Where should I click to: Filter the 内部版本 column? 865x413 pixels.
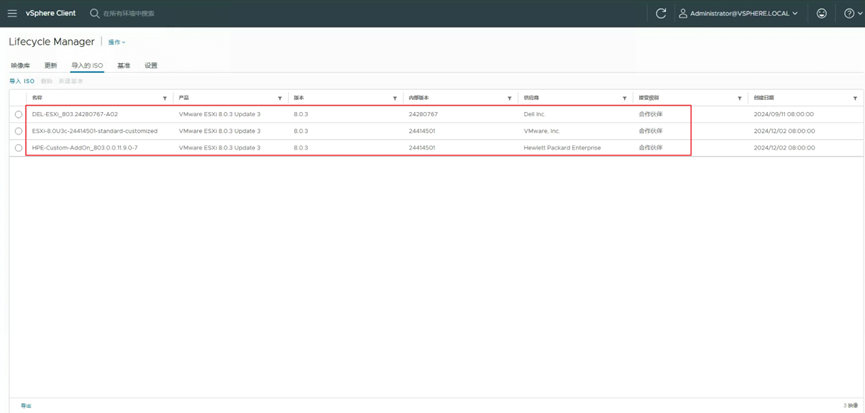tap(509, 98)
